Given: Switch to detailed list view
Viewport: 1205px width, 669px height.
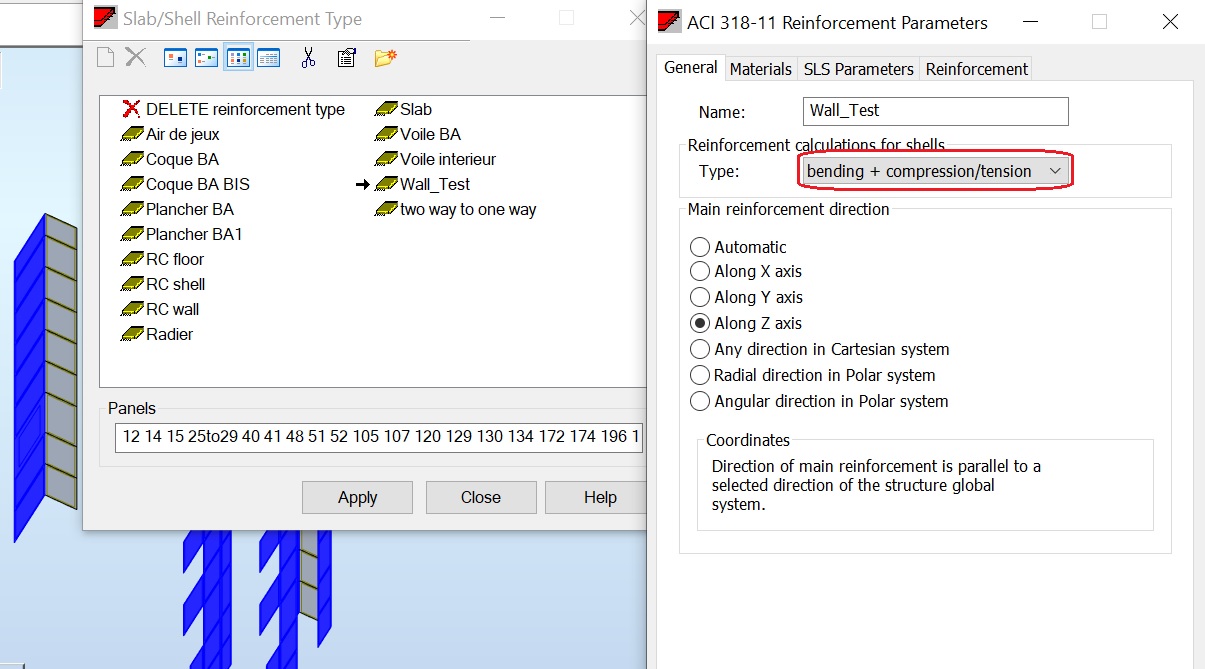Looking at the screenshot, I should [x=268, y=57].
